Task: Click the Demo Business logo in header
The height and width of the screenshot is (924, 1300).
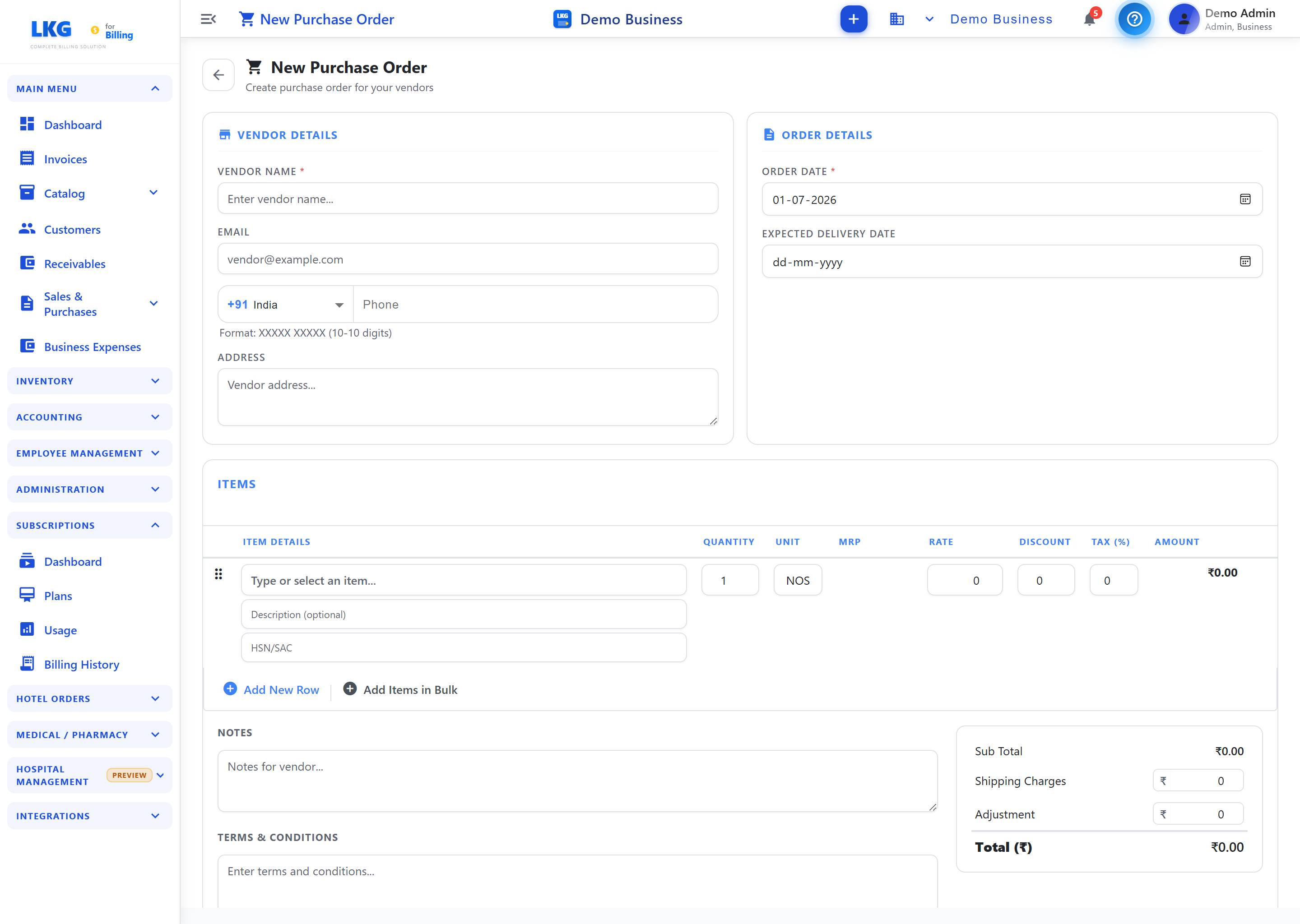Action: pos(562,19)
